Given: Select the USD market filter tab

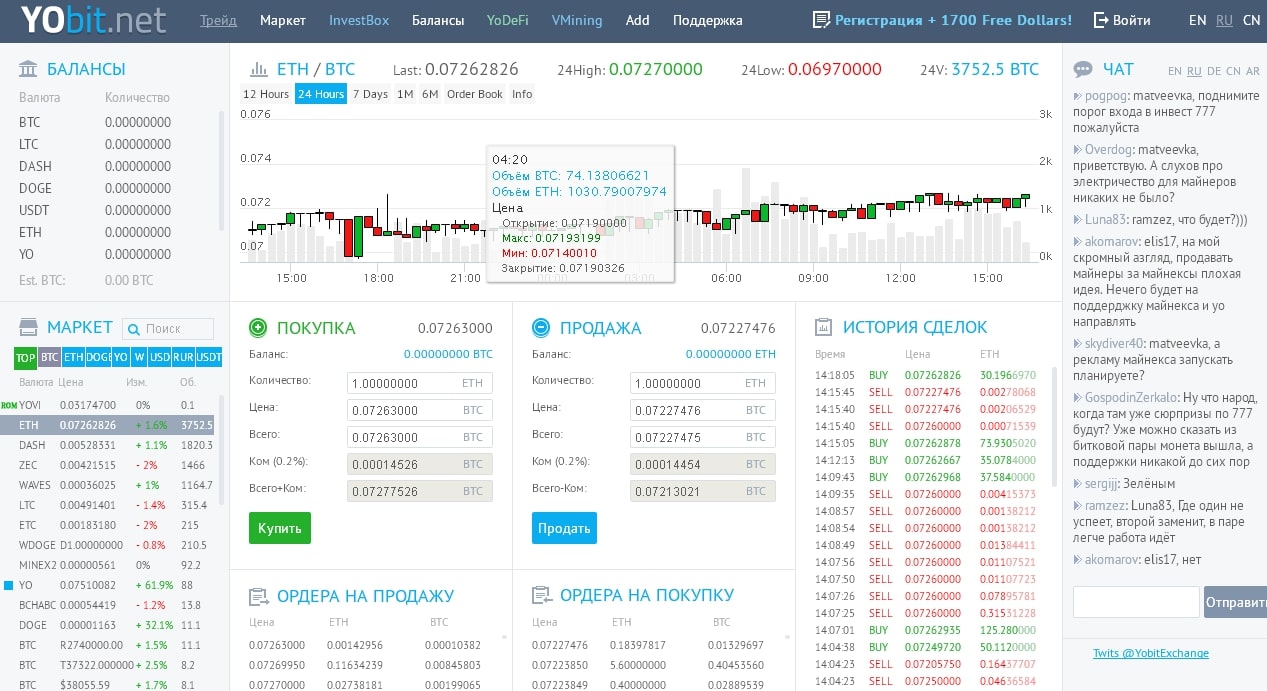Looking at the screenshot, I should click(x=160, y=357).
